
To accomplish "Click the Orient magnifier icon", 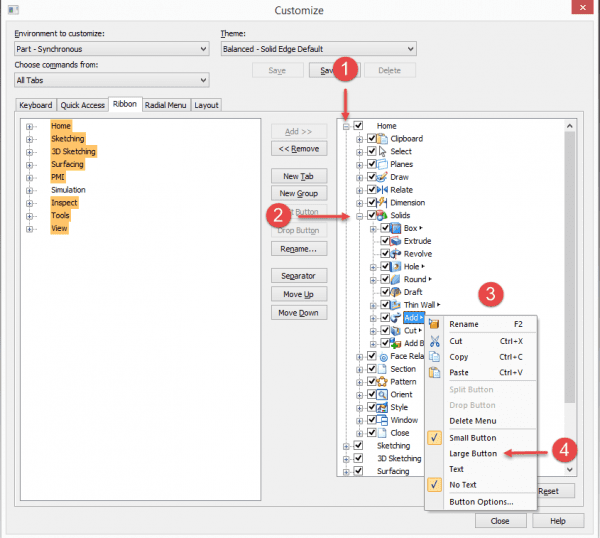I will (x=382, y=394).
